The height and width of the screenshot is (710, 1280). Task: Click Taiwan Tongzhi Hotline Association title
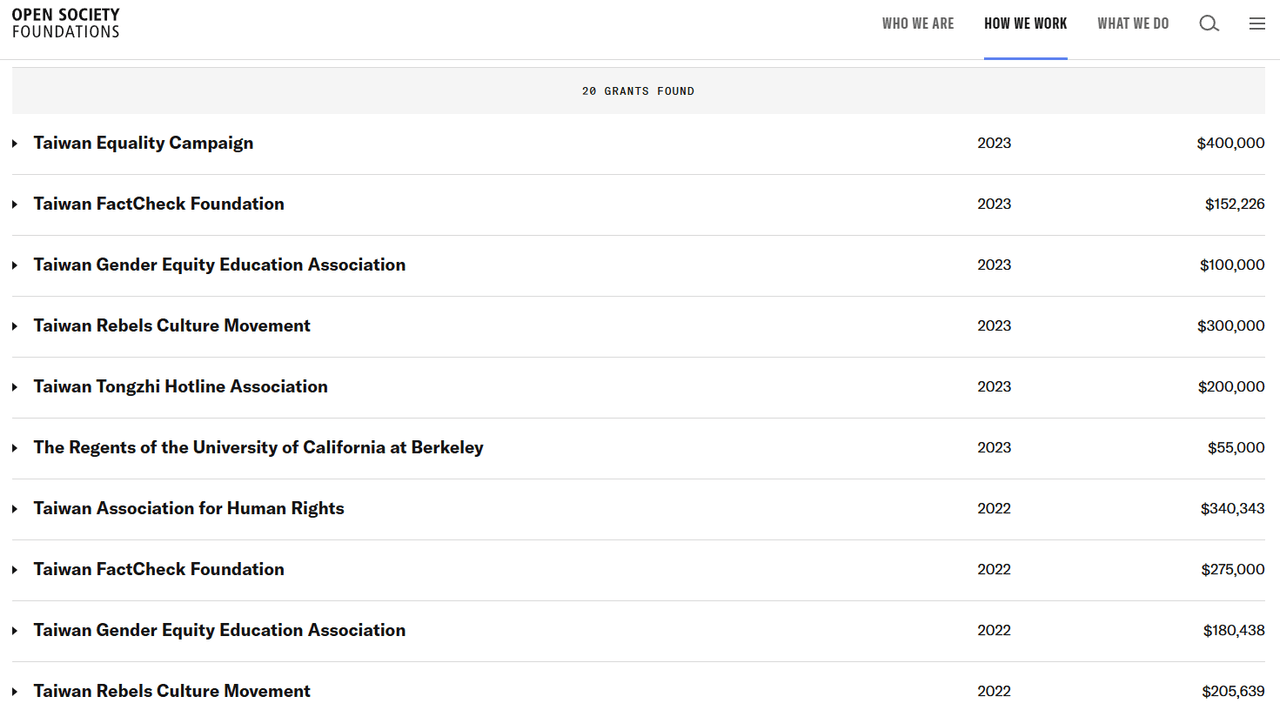coord(180,387)
